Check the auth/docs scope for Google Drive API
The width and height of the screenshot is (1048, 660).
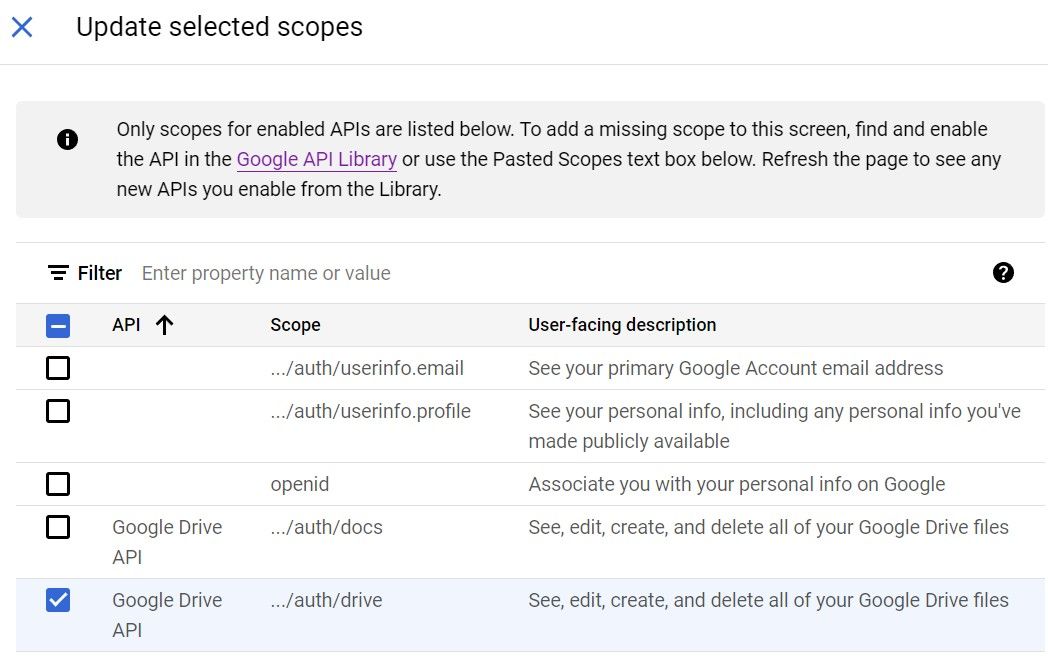point(58,527)
